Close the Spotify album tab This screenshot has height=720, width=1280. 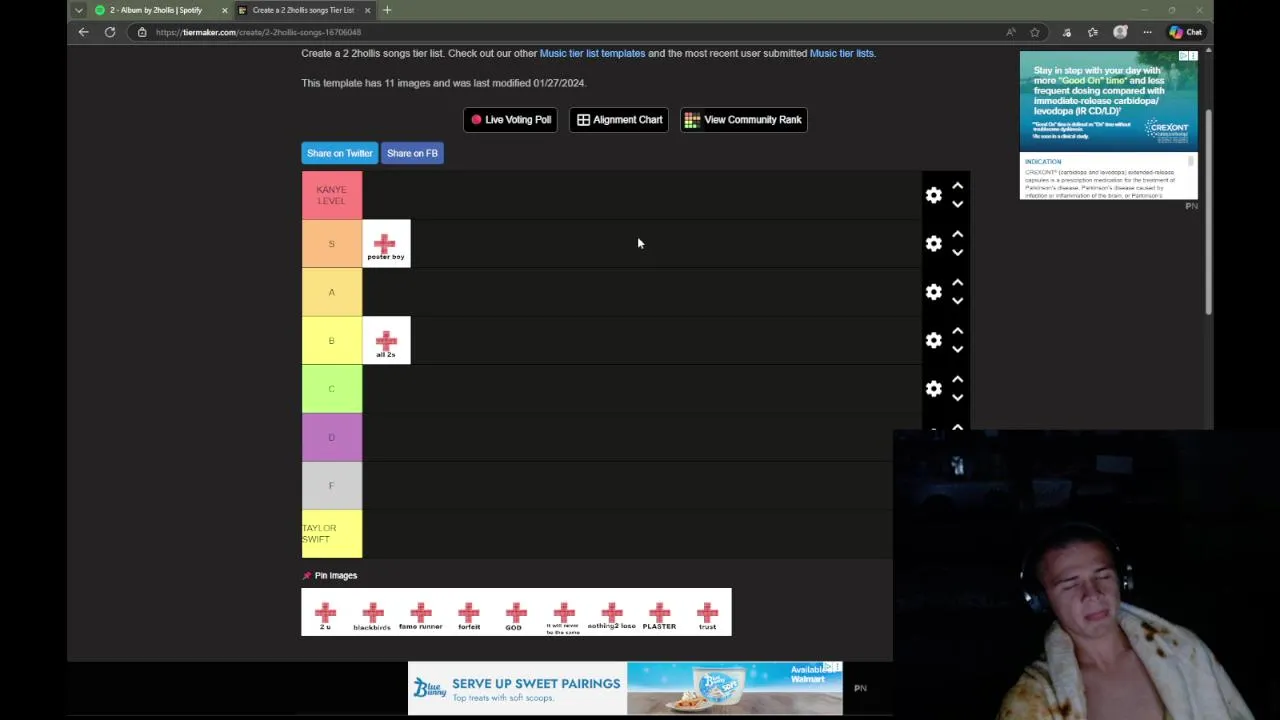coord(224,10)
